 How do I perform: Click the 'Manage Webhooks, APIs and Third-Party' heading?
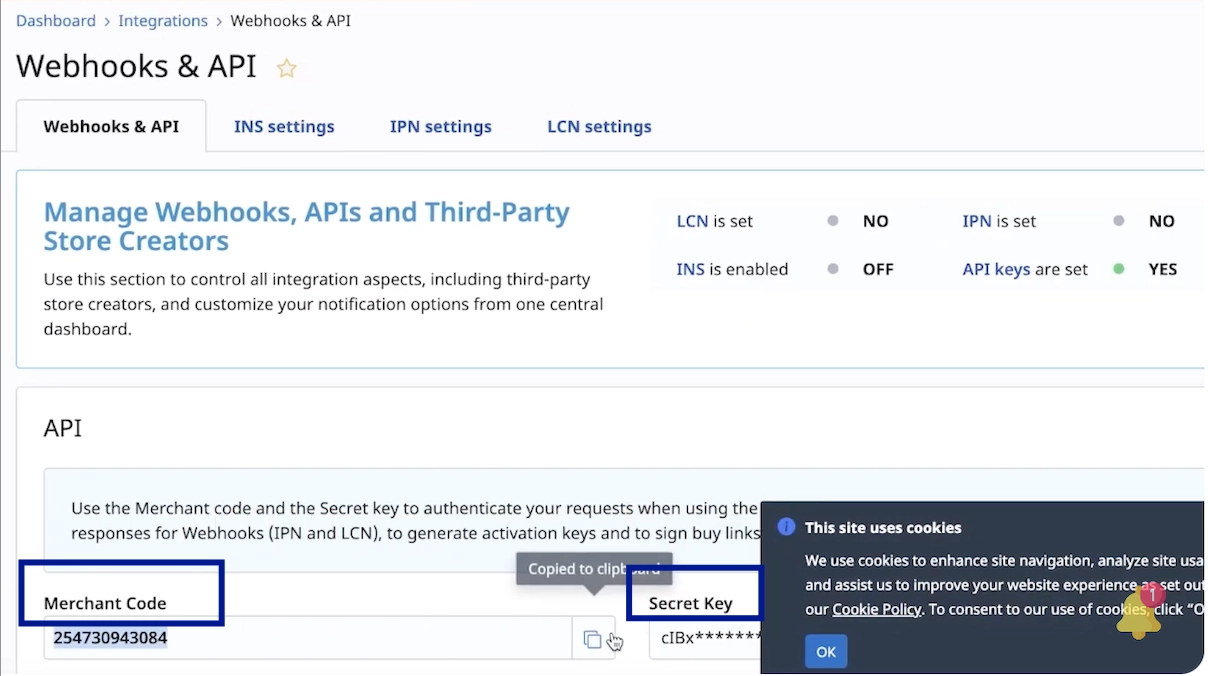click(x=307, y=226)
